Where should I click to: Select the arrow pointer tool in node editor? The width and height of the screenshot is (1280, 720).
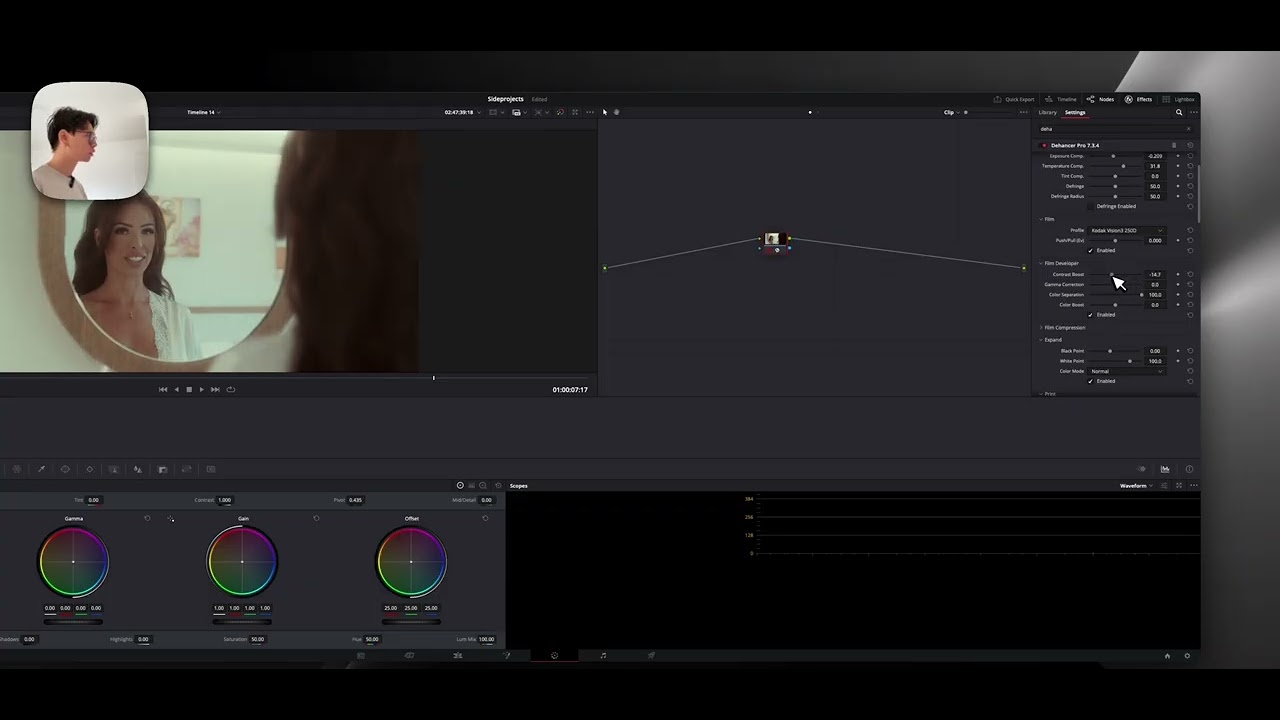click(605, 112)
